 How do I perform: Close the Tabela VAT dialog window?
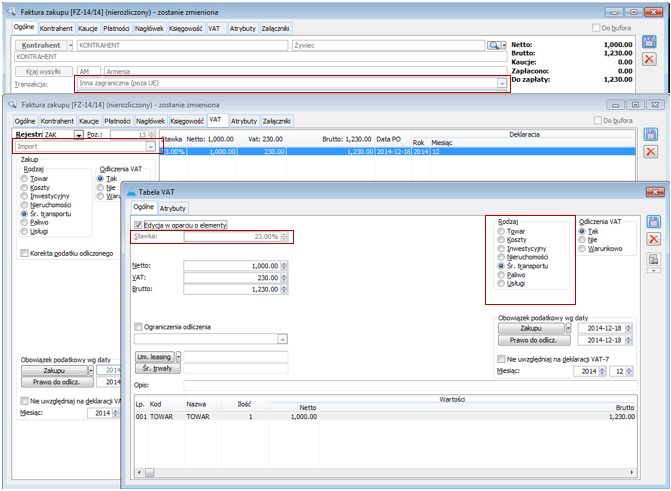[654, 192]
